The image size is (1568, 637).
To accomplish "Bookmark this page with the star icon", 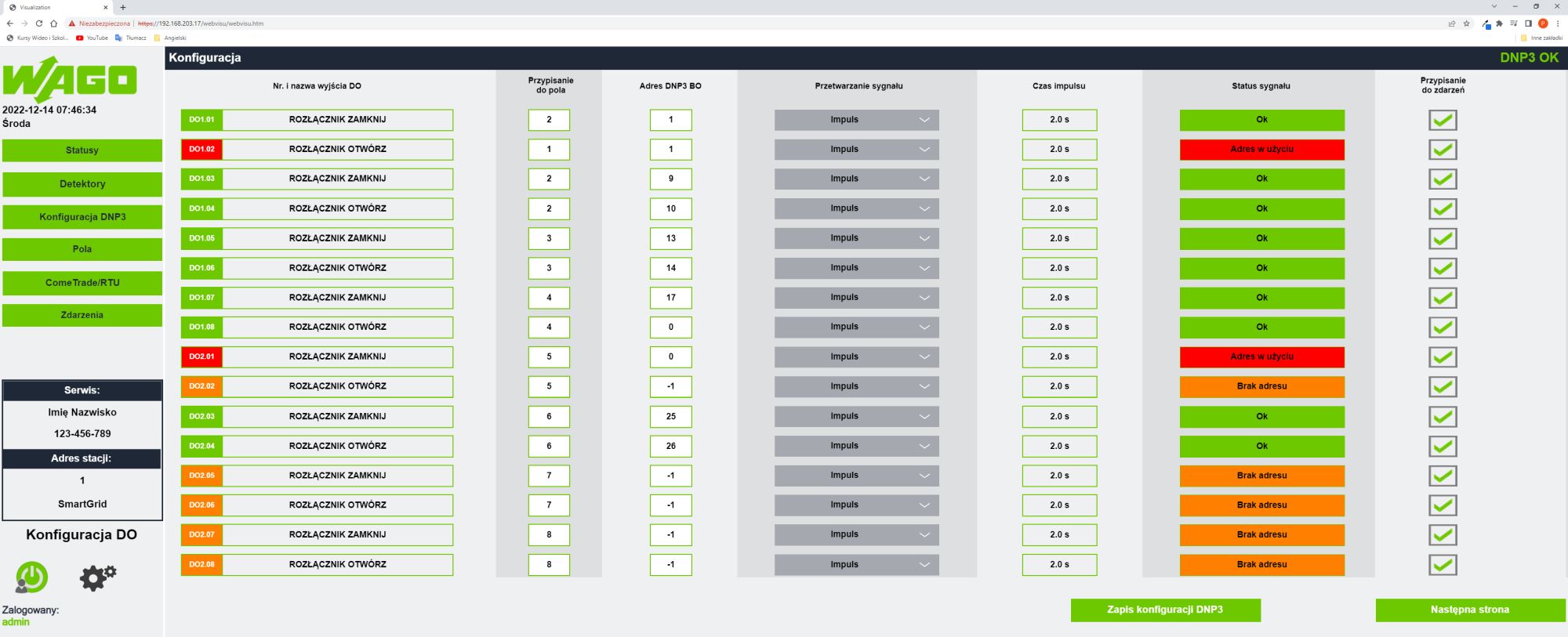I will point(1467,24).
